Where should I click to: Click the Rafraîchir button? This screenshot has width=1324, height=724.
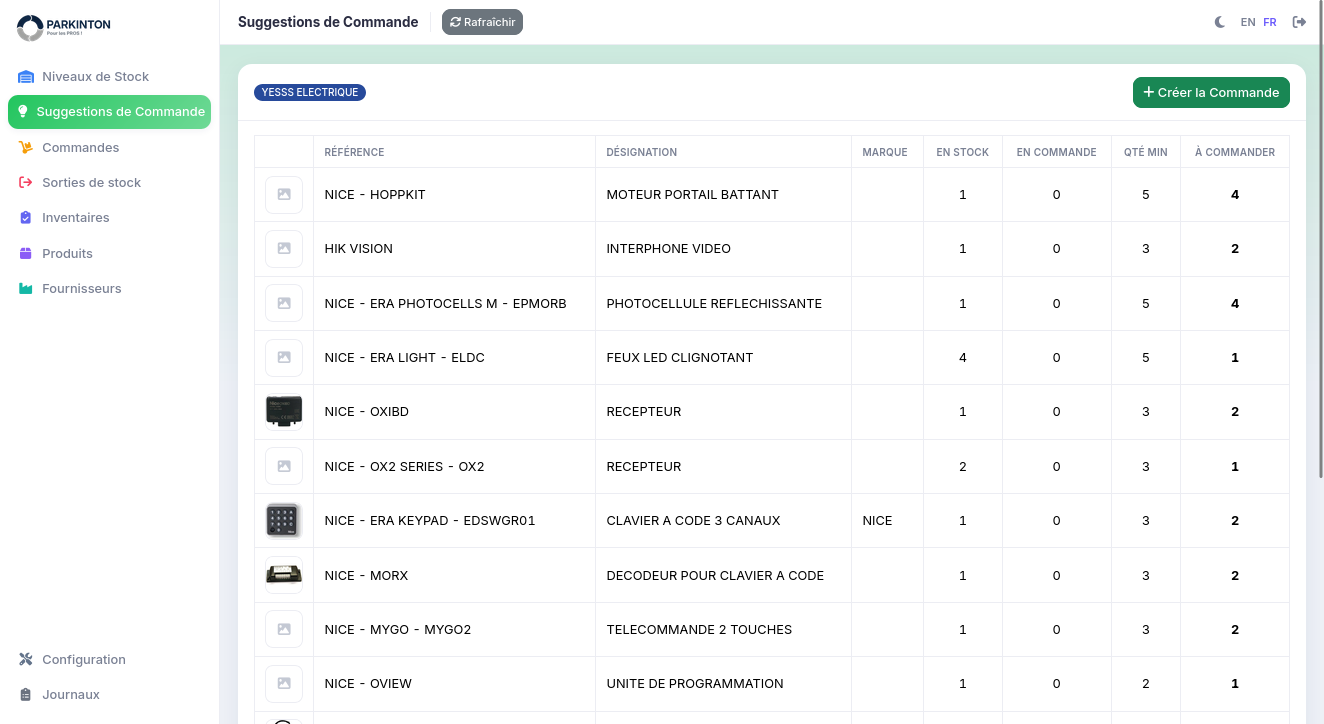pyautogui.click(x=482, y=22)
